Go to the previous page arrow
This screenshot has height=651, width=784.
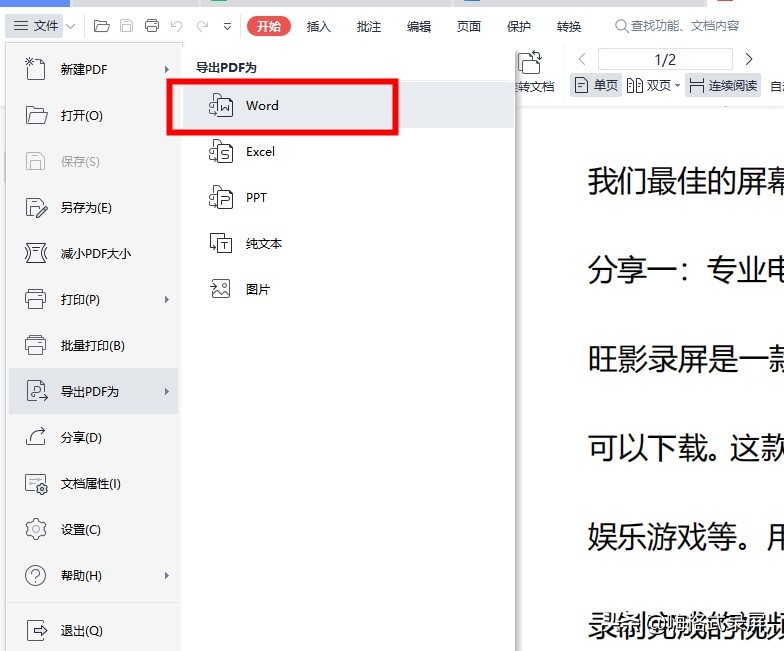coord(582,59)
